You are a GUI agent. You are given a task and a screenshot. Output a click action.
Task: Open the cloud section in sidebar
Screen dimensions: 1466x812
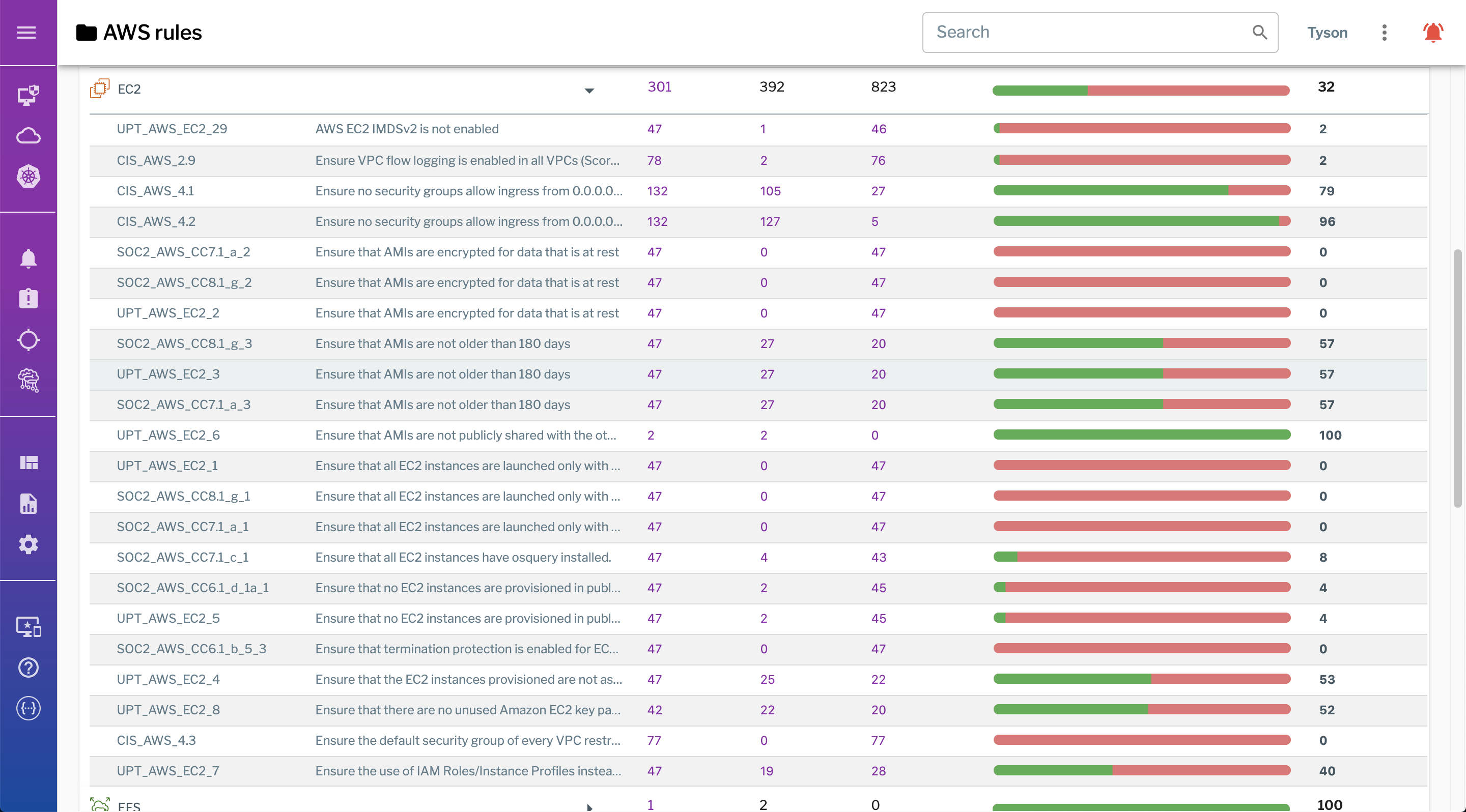[28, 136]
